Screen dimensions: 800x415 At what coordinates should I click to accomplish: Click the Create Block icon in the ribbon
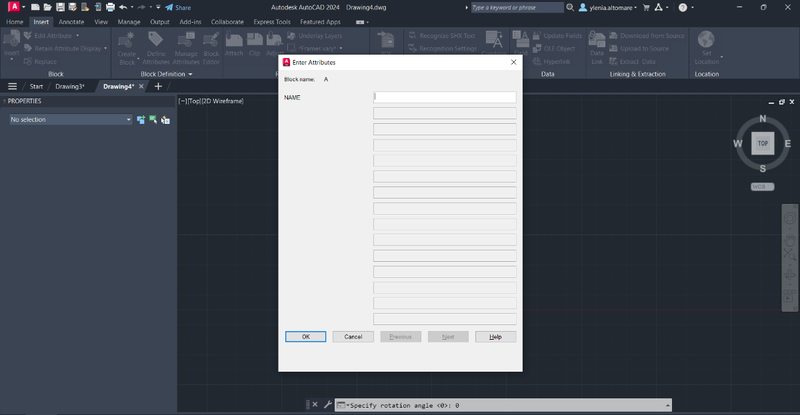127,43
